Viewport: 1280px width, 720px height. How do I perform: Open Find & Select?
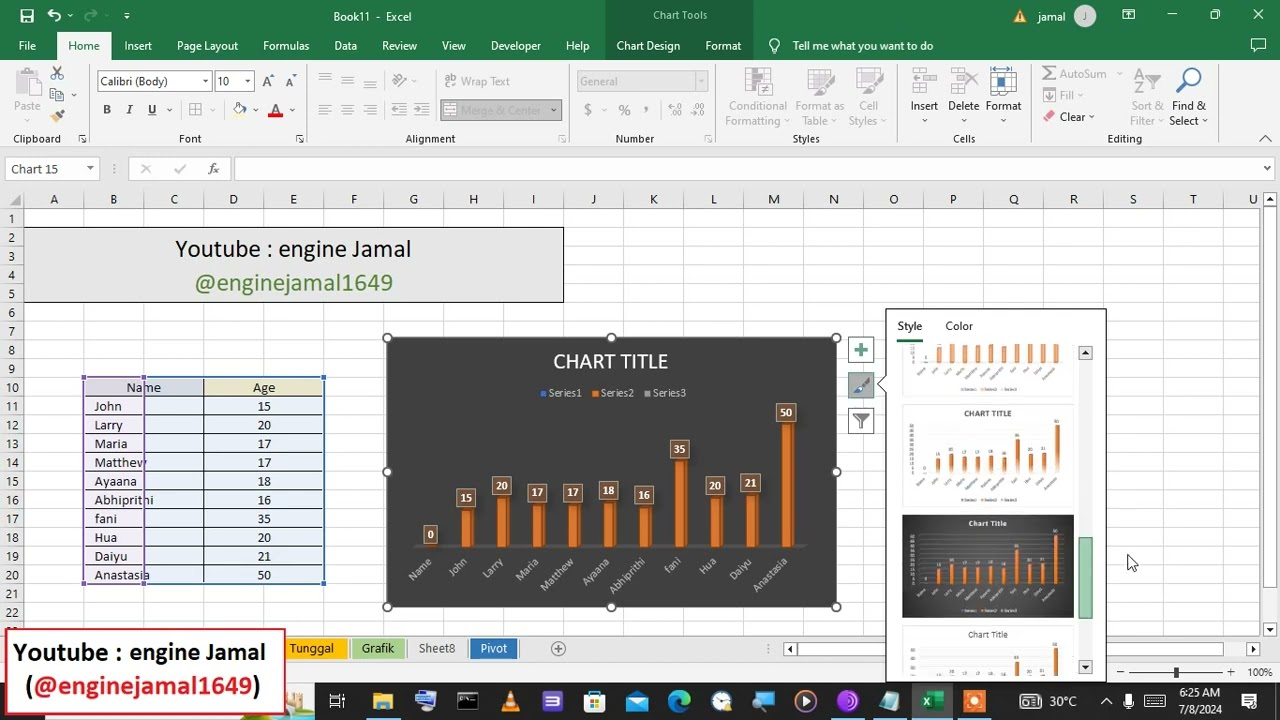coord(1189,97)
